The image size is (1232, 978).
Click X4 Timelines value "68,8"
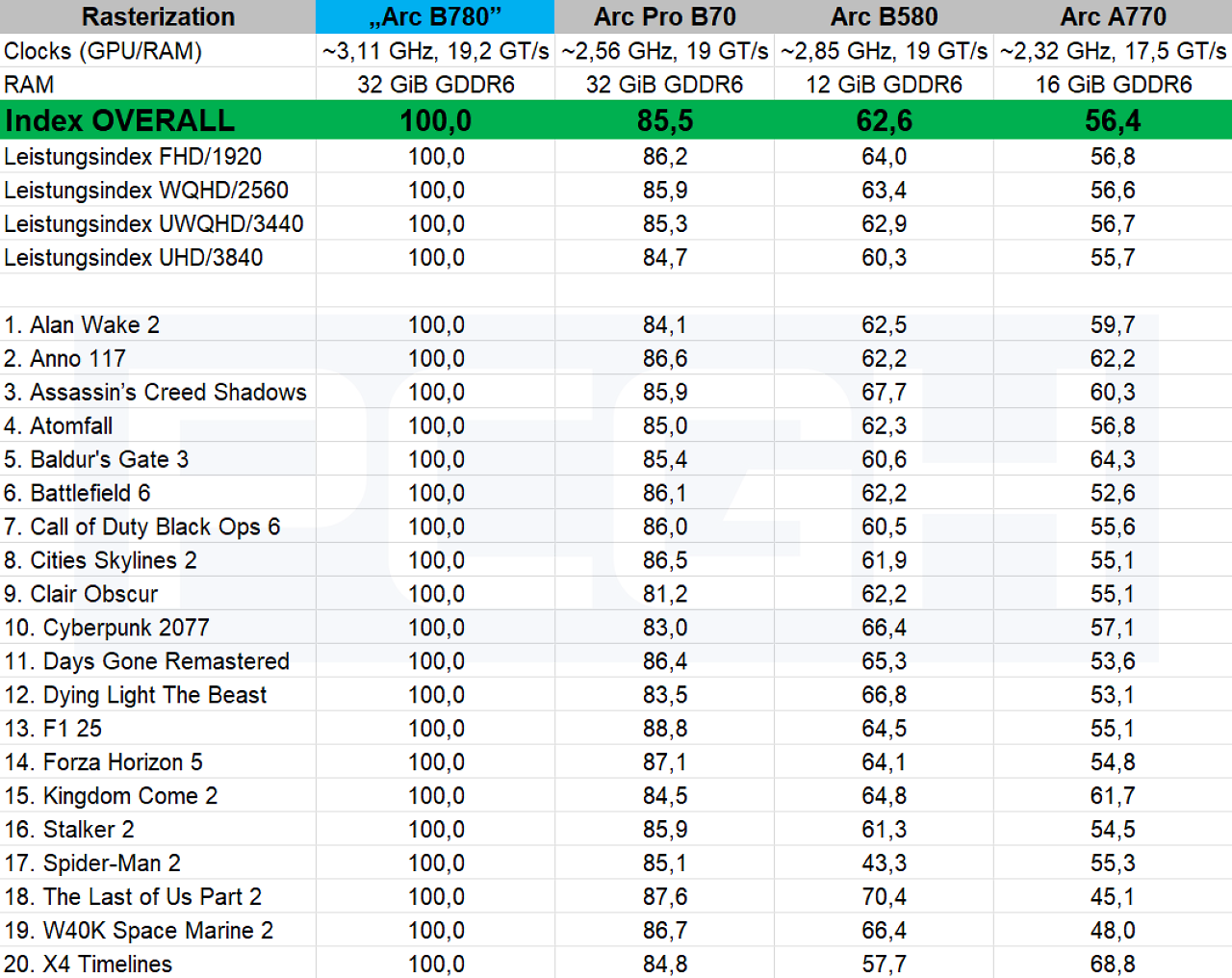pyautogui.click(x=1113, y=965)
